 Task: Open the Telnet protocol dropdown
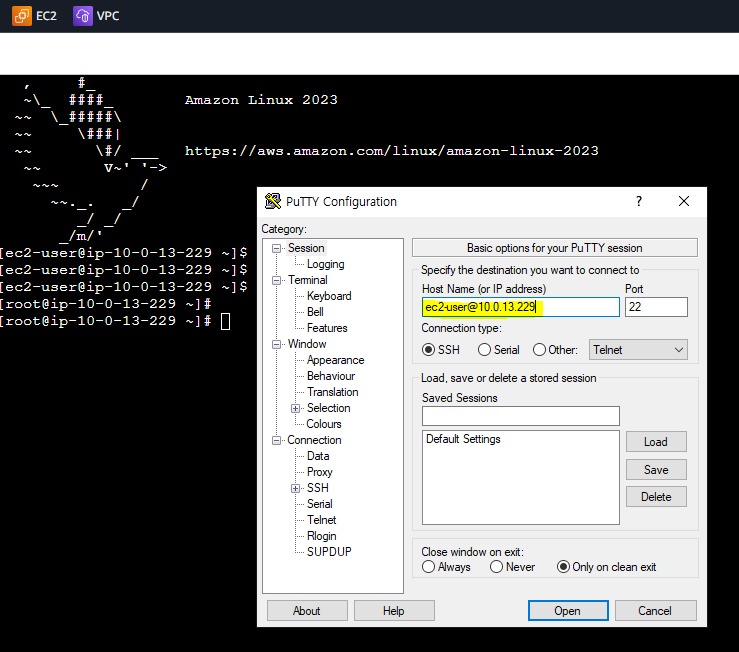click(x=638, y=350)
